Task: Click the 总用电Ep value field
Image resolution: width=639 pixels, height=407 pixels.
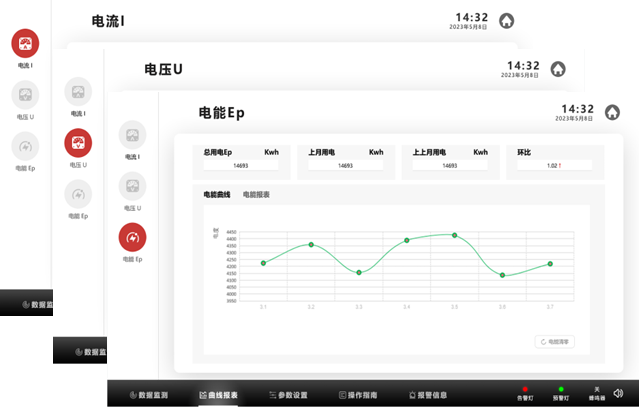Action: point(240,166)
